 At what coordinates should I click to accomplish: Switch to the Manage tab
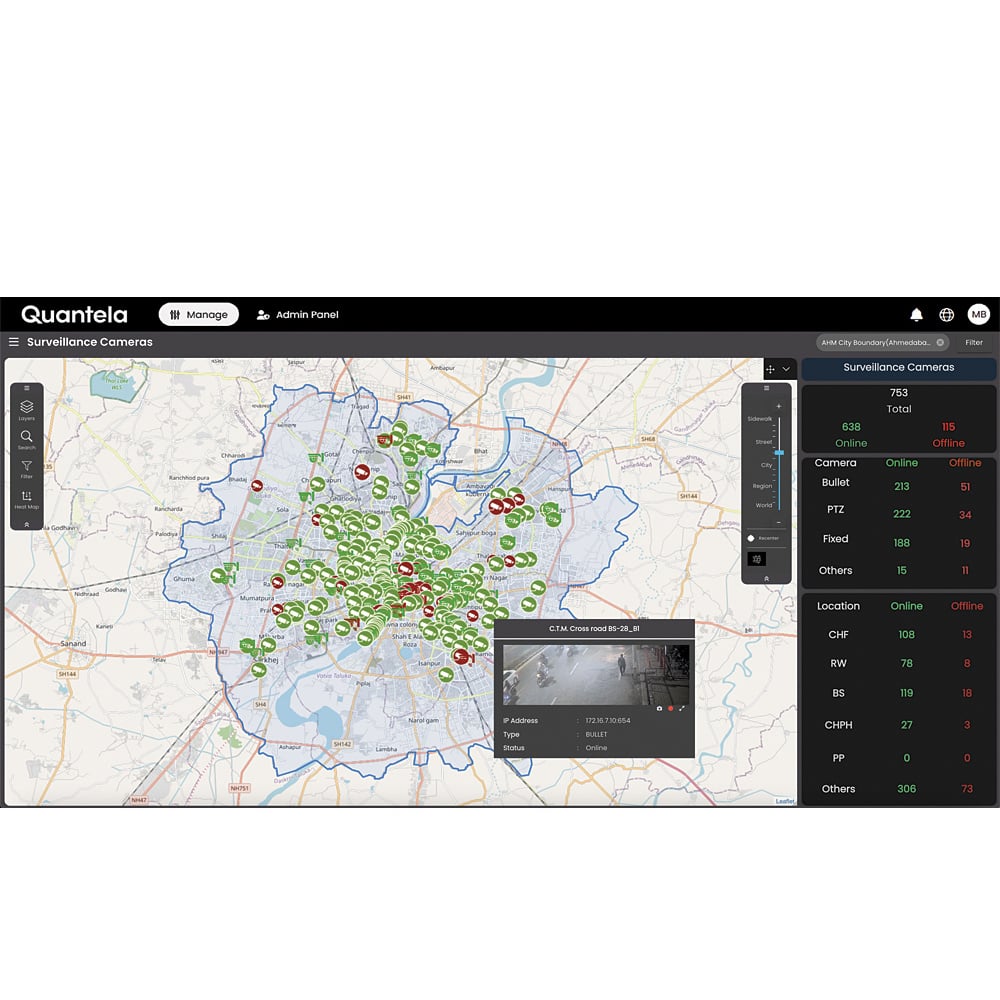(198, 315)
